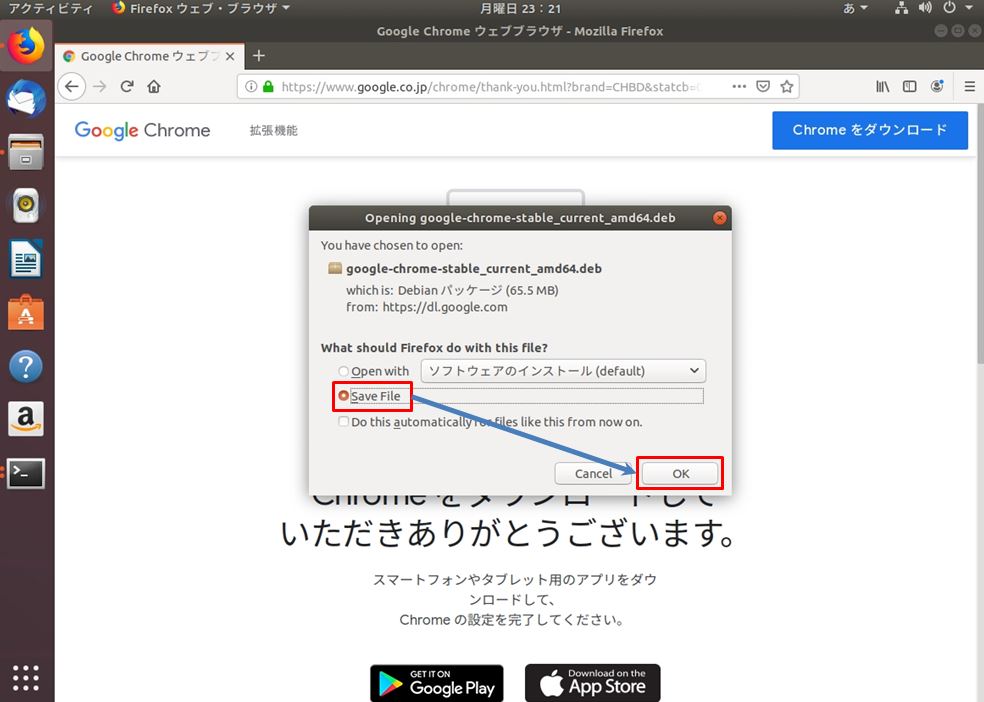Cancel the file download dialog
Screen dimensions: 984x702
point(593,474)
